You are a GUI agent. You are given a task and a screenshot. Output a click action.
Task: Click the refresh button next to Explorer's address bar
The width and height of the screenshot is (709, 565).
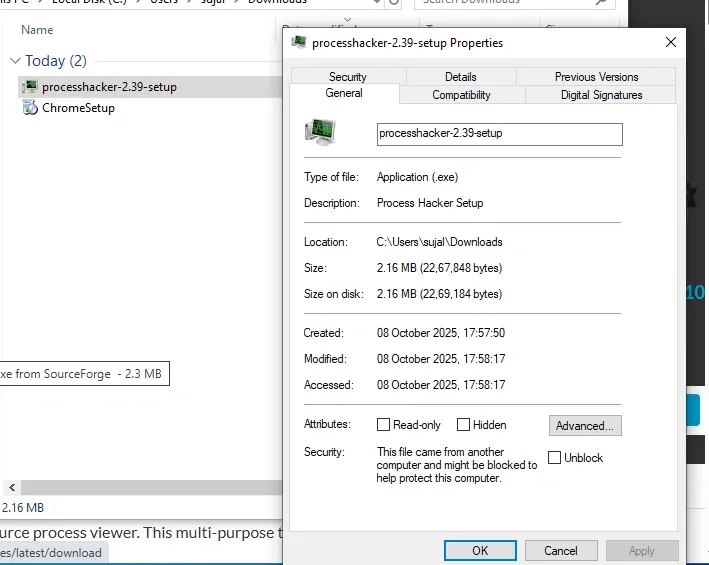[x=394, y=2]
